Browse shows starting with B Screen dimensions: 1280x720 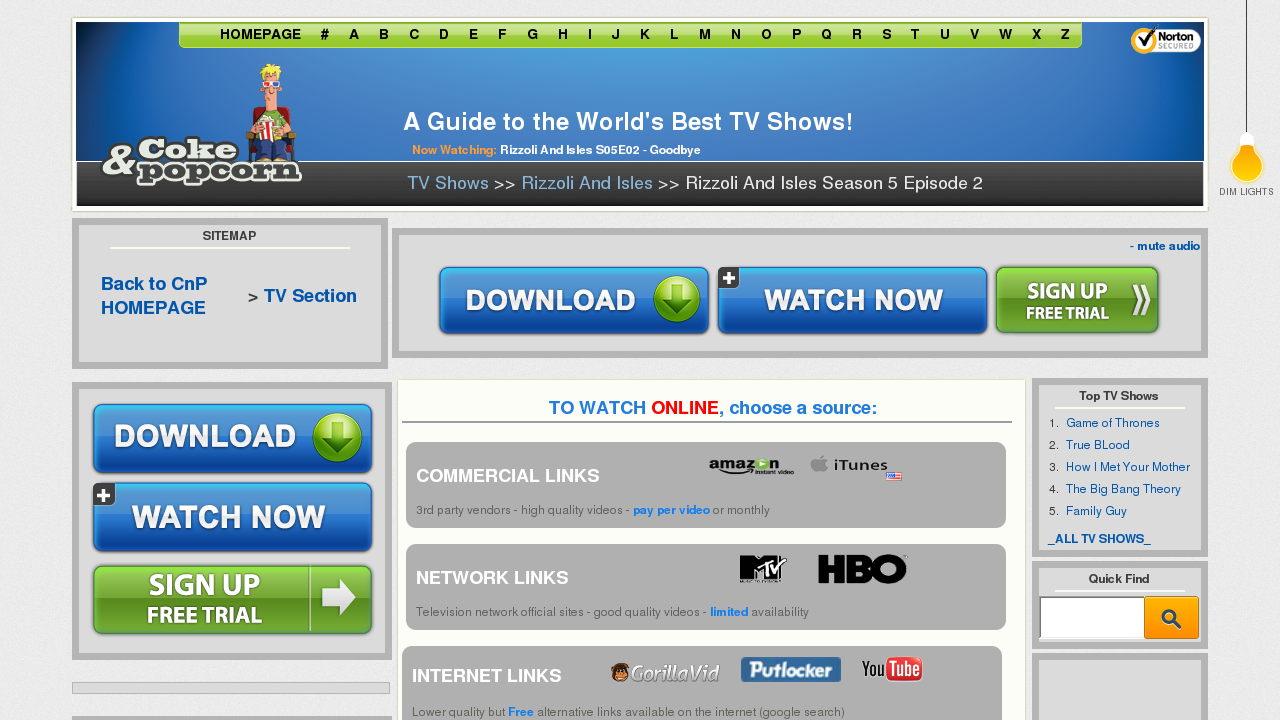click(384, 34)
